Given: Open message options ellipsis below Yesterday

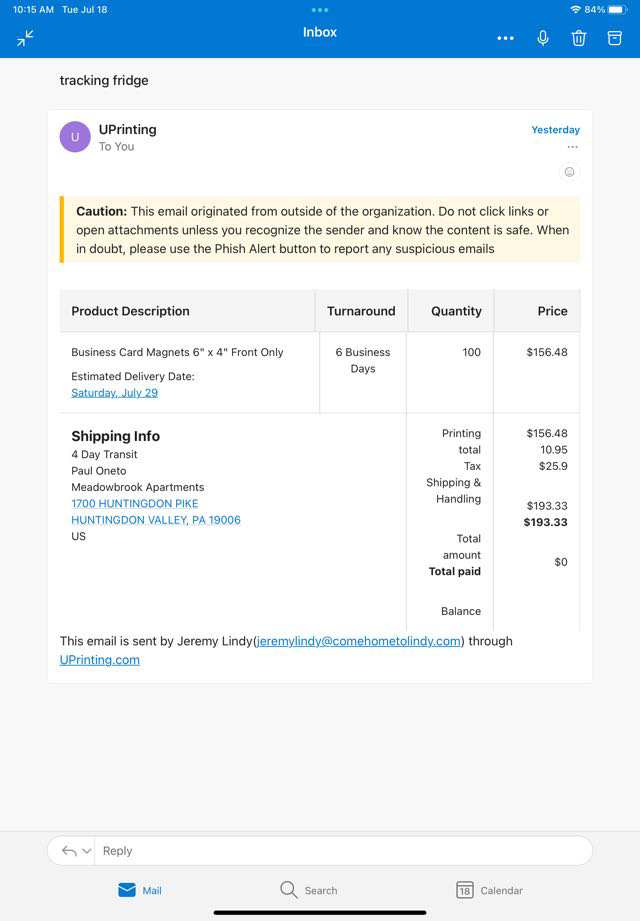Looking at the screenshot, I should coord(572,147).
